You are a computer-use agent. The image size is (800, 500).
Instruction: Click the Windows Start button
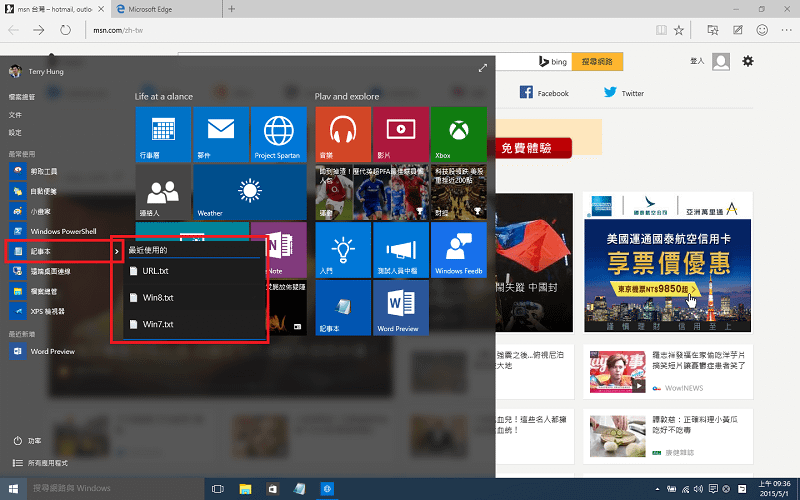click(x=13, y=489)
